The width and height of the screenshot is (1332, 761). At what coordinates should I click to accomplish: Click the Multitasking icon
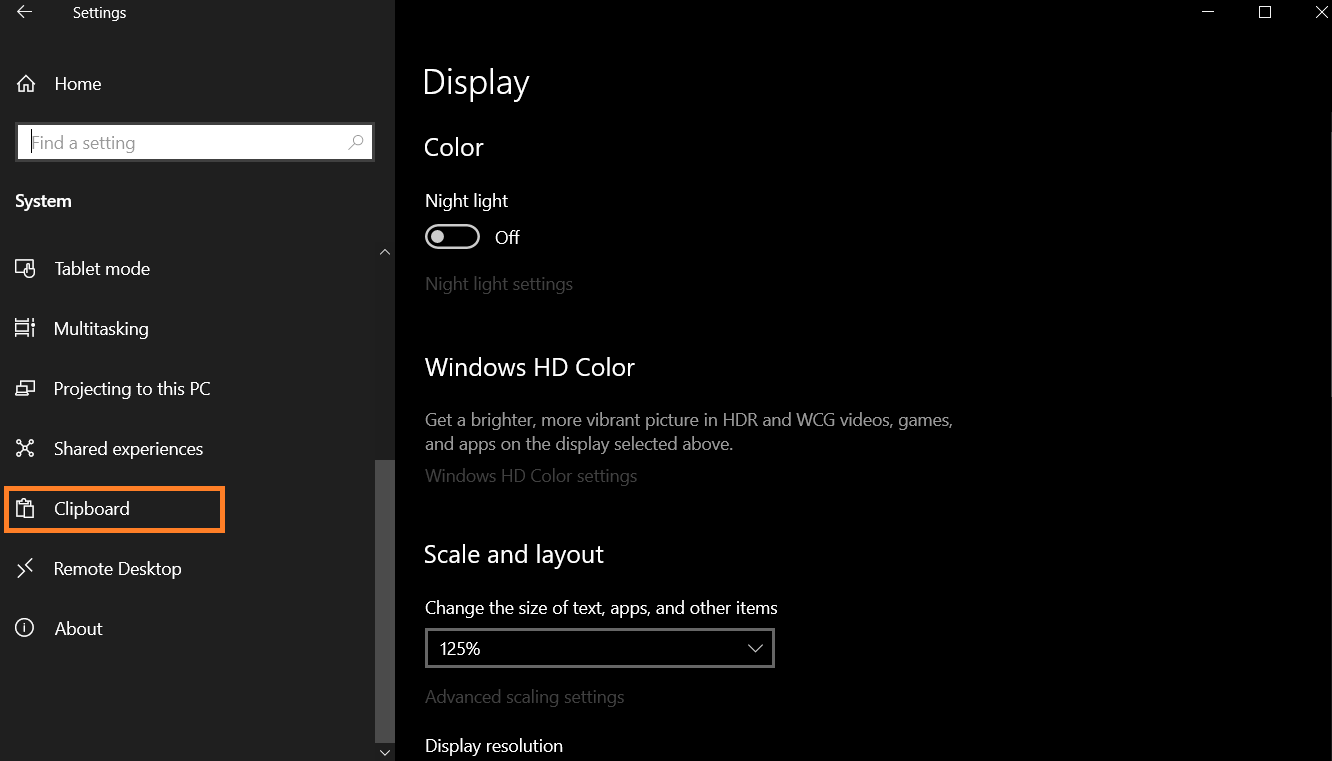pos(25,328)
